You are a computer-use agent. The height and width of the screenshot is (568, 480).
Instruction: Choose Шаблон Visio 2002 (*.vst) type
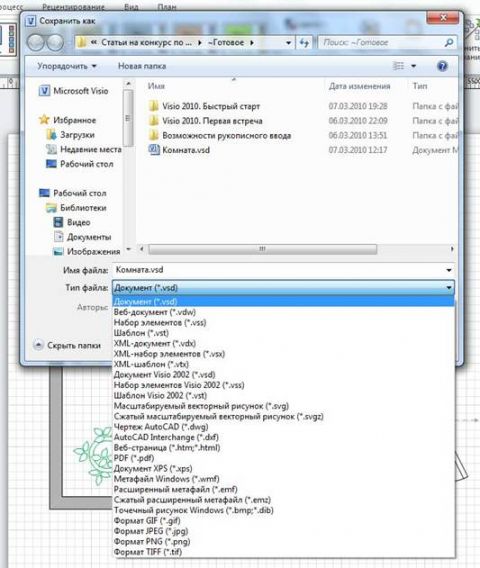pyautogui.click(x=284, y=396)
